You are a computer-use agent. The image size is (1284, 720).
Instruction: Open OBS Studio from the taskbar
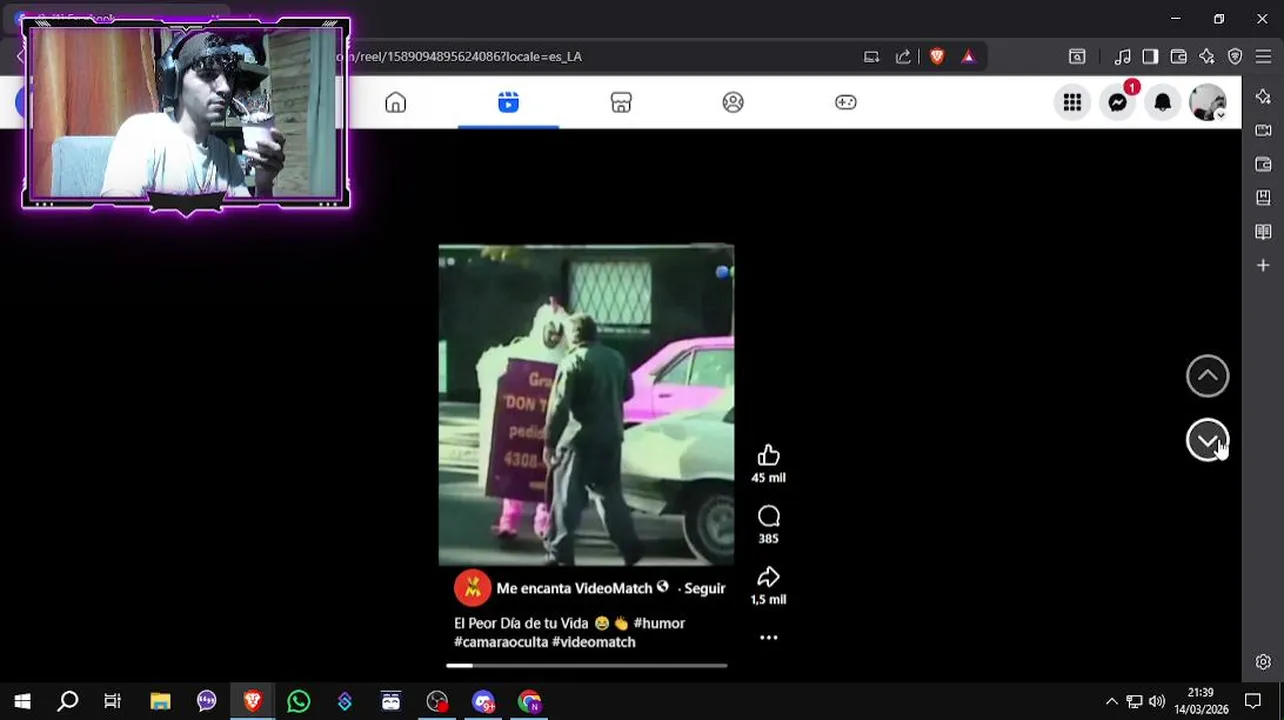[x=437, y=701]
